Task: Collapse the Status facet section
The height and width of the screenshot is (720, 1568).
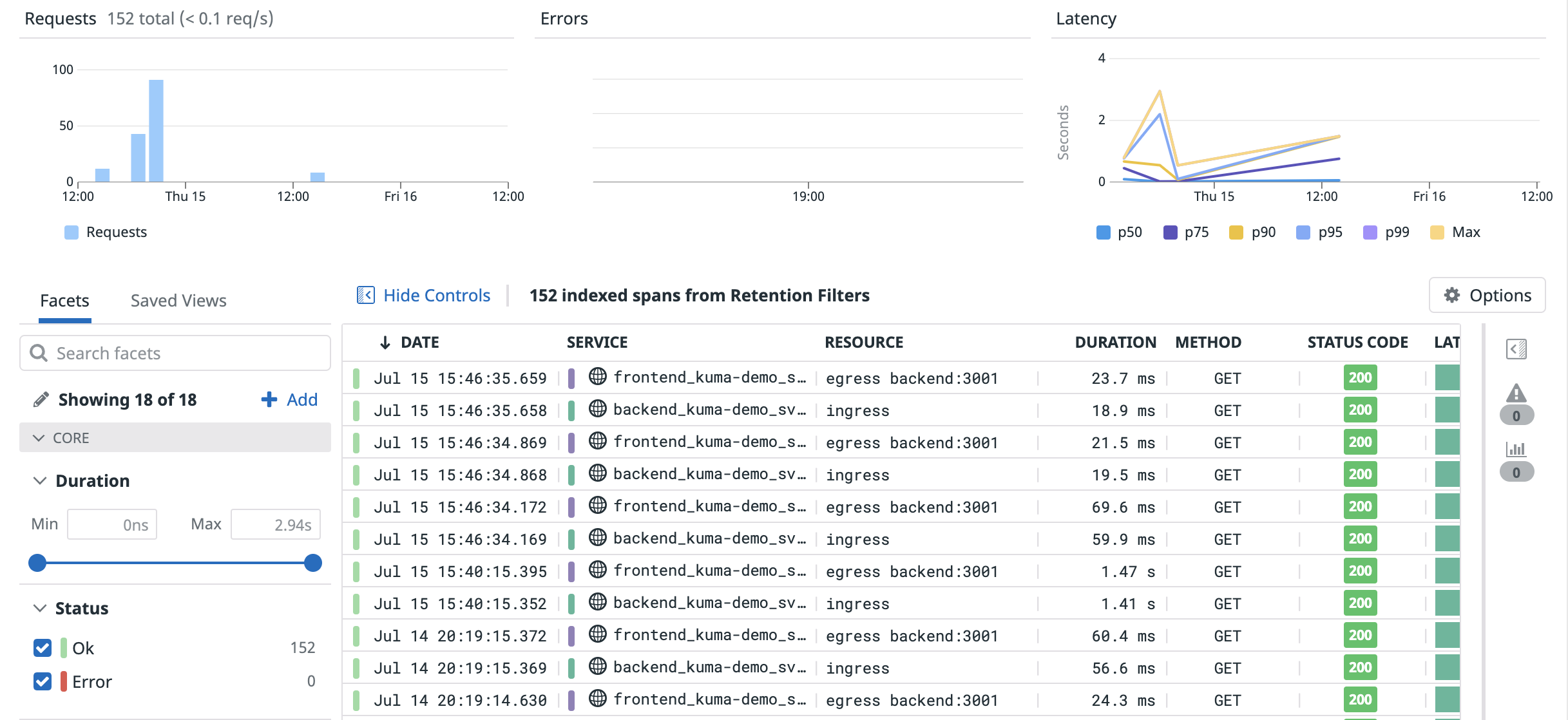Action: 40,608
